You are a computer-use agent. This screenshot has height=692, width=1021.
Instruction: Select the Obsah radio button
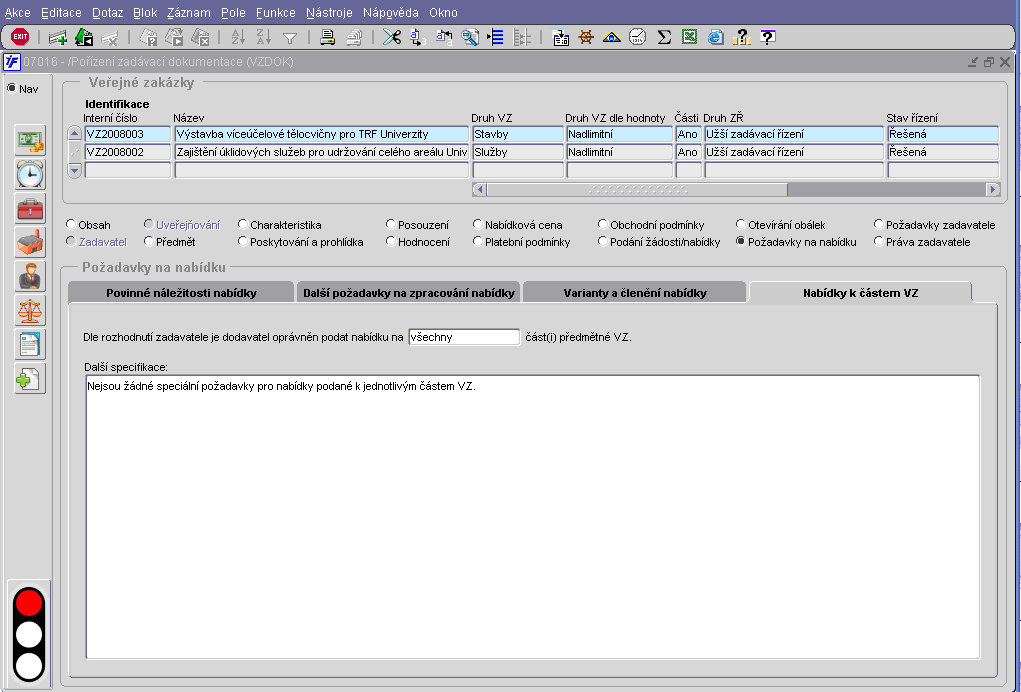click(71, 225)
